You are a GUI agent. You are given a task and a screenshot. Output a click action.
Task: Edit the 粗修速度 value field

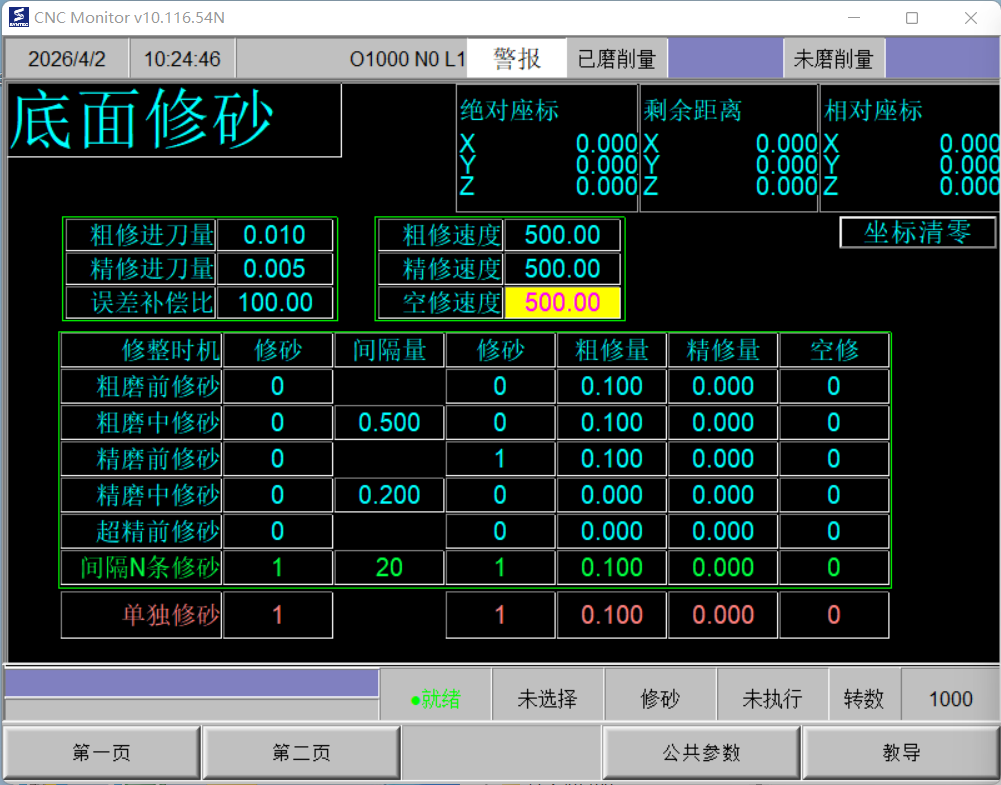(562, 236)
